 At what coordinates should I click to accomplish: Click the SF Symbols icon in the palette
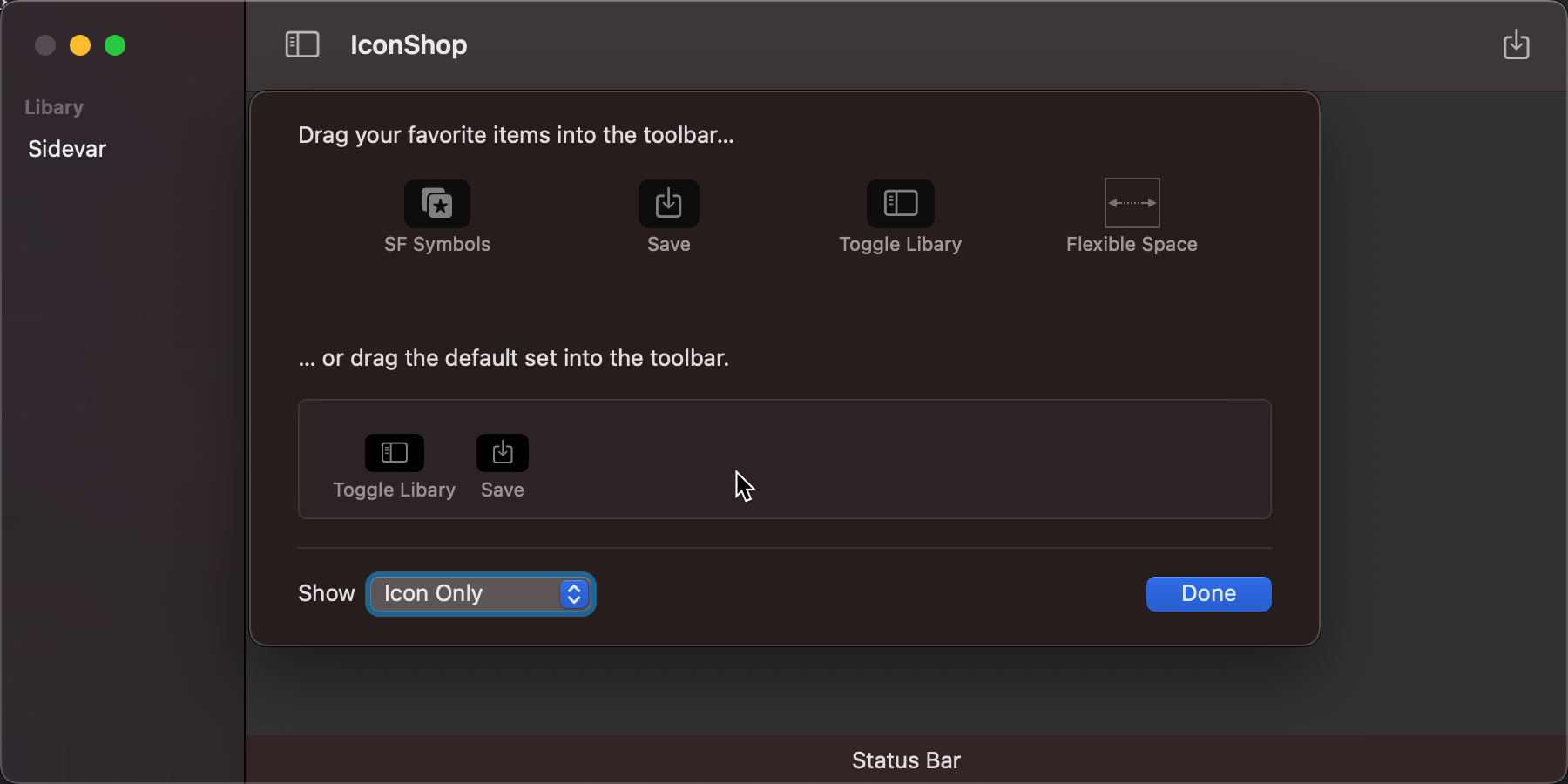coord(437,203)
